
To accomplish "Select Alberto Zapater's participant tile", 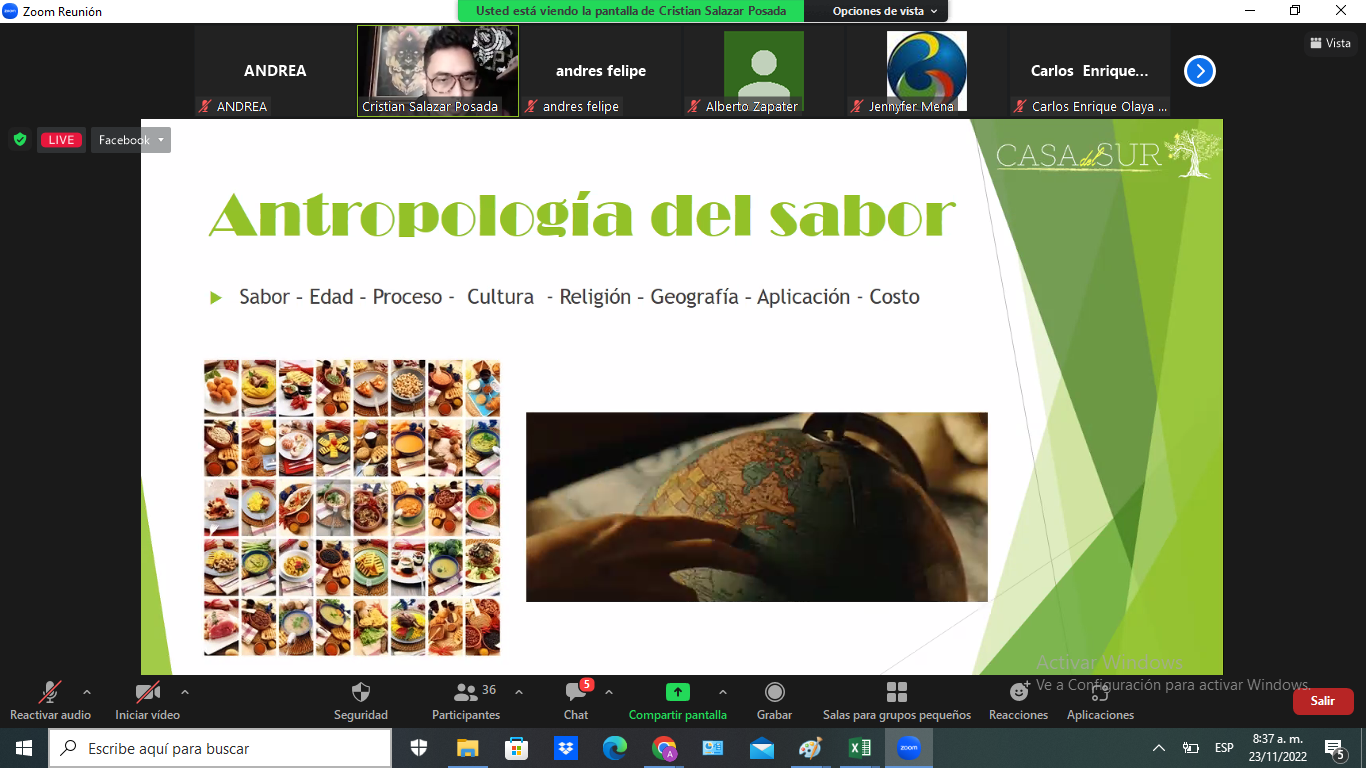I will [764, 72].
